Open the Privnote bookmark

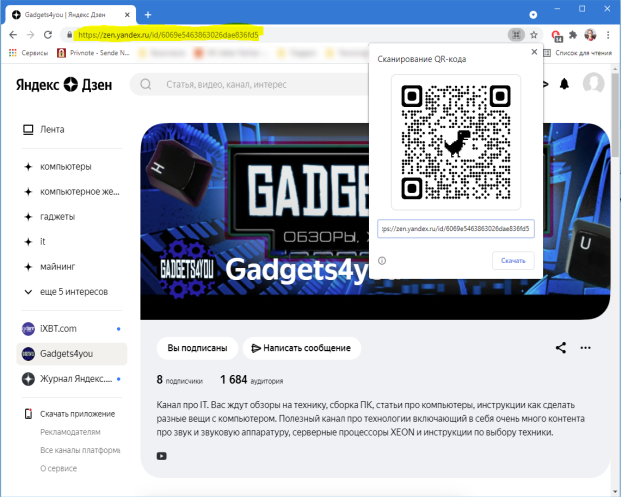pyautogui.click(x=94, y=53)
